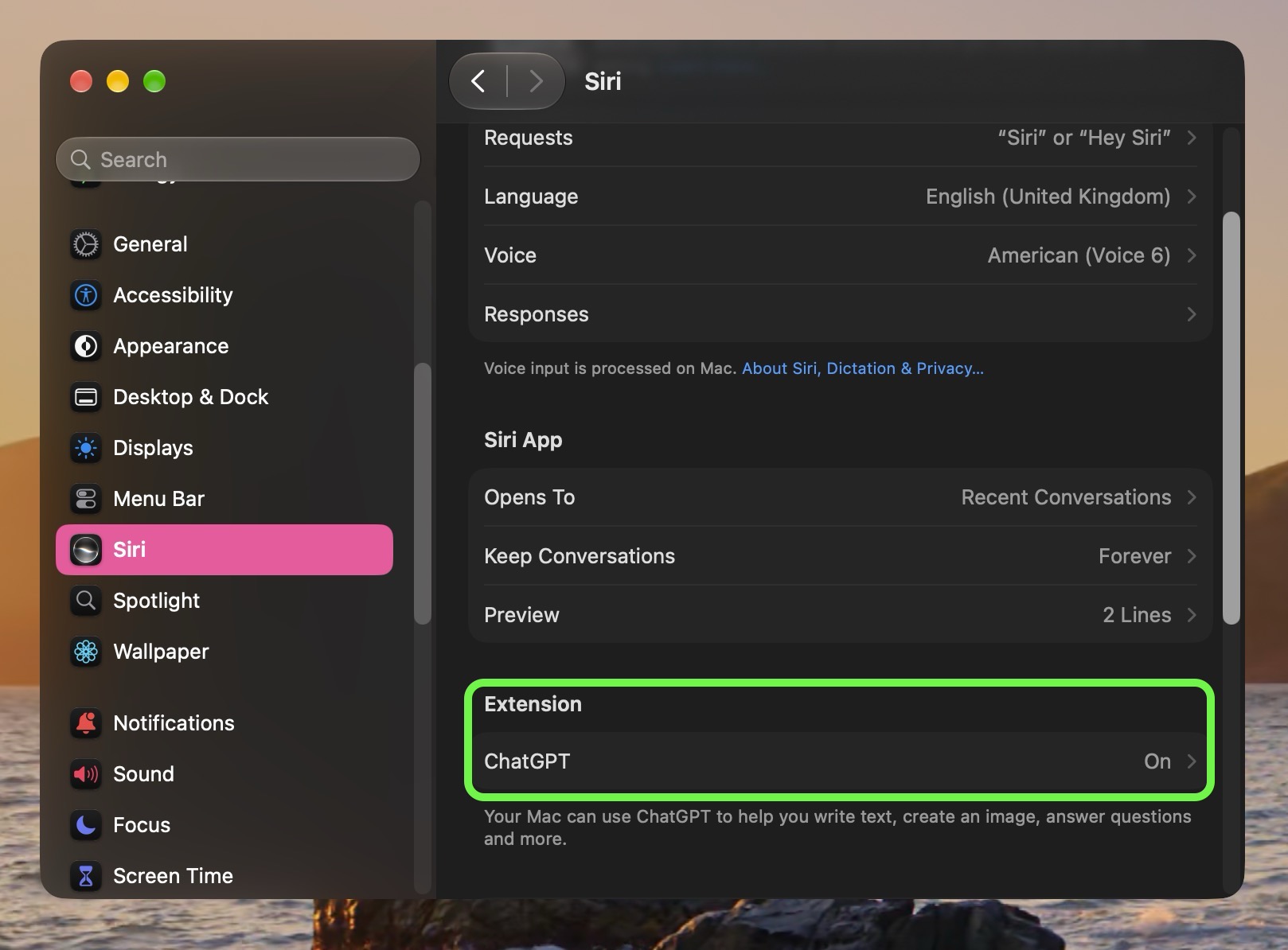Expand the Opens To Recent Conversations row
The image size is (1288, 950).
840,497
